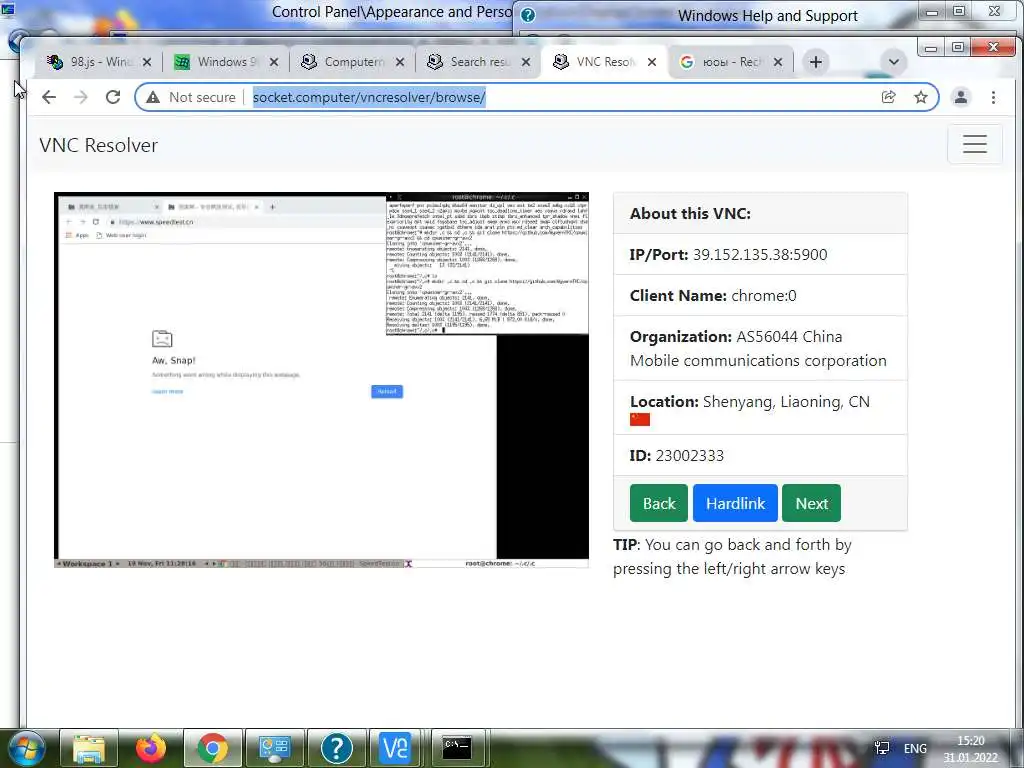Click the ENG language indicator
This screenshot has width=1024, height=768.
coord(915,748)
